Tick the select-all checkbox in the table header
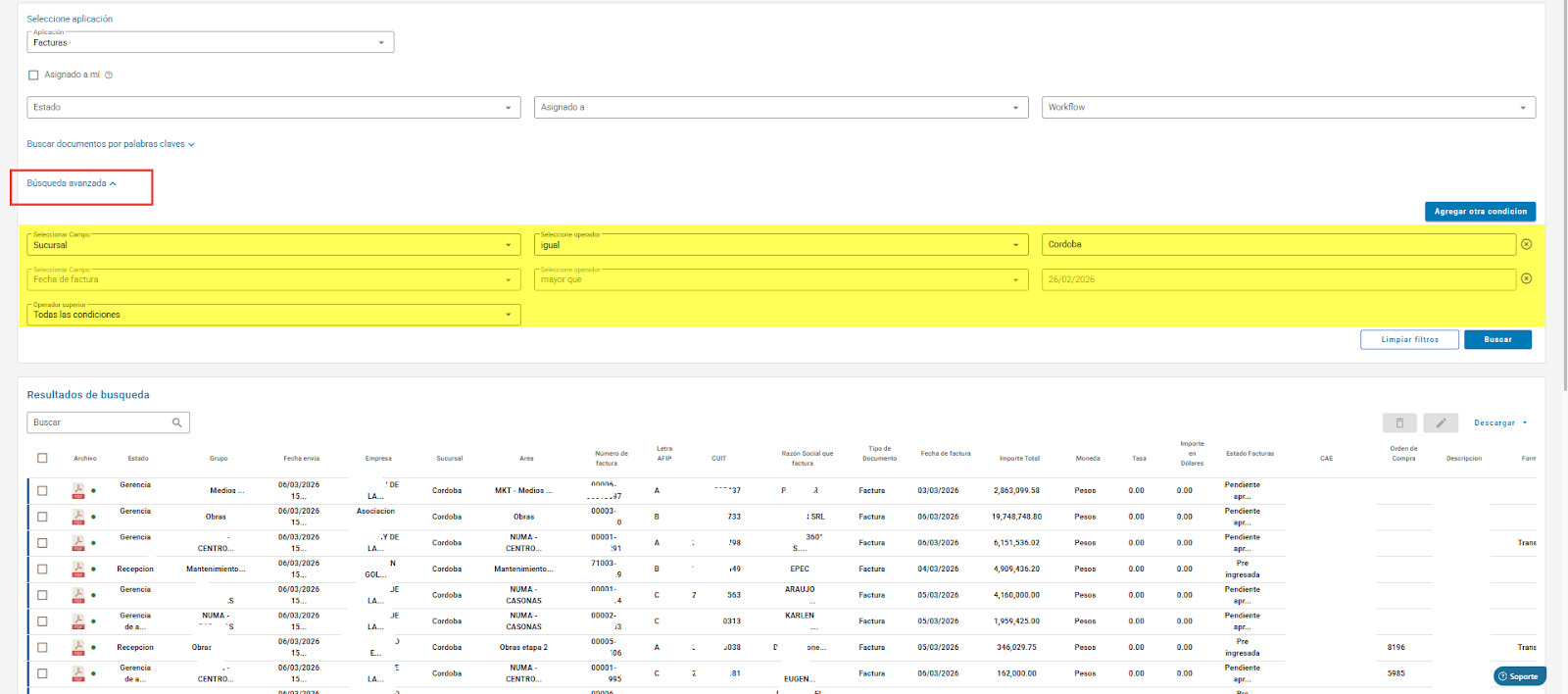The image size is (1568, 694). click(42, 458)
